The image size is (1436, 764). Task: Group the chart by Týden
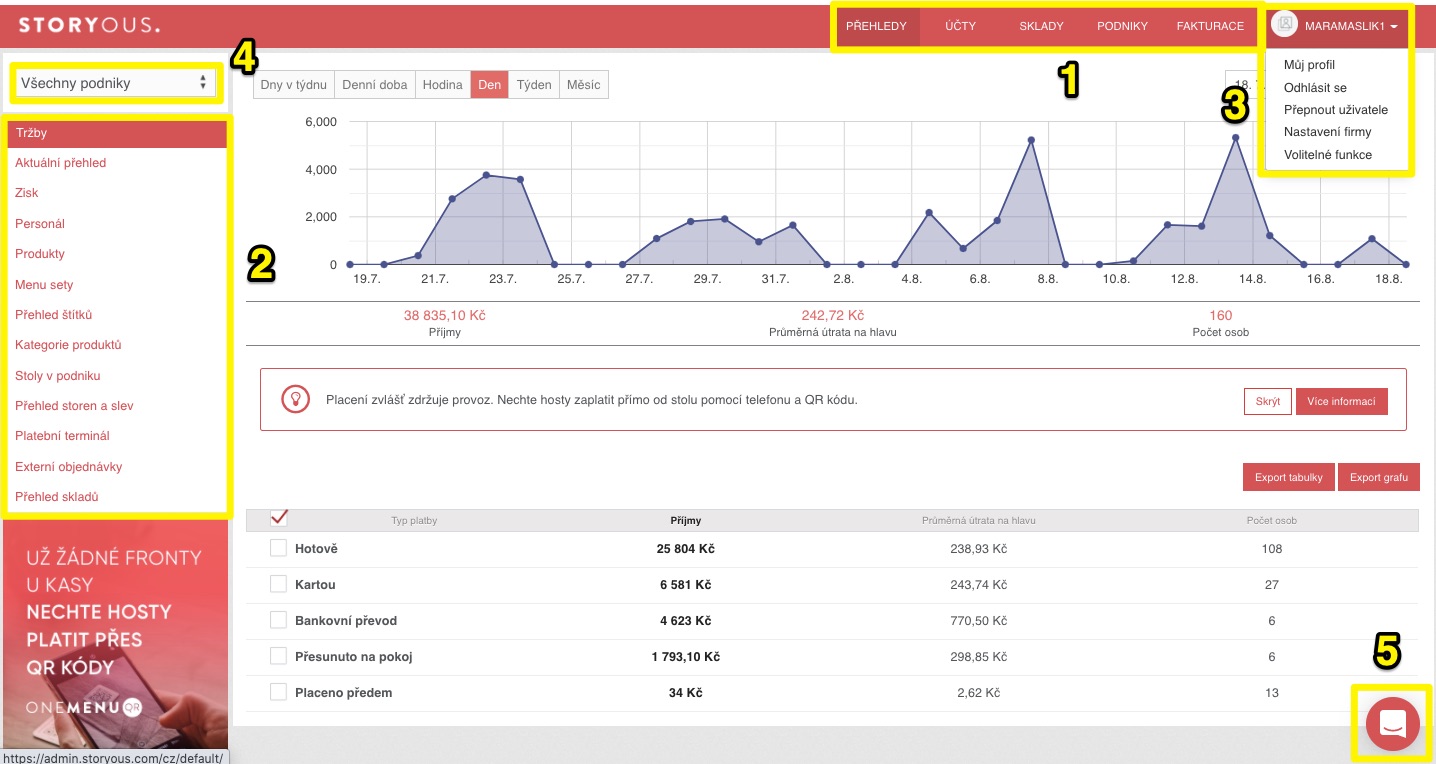pyautogui.click(x=534, y=85)
